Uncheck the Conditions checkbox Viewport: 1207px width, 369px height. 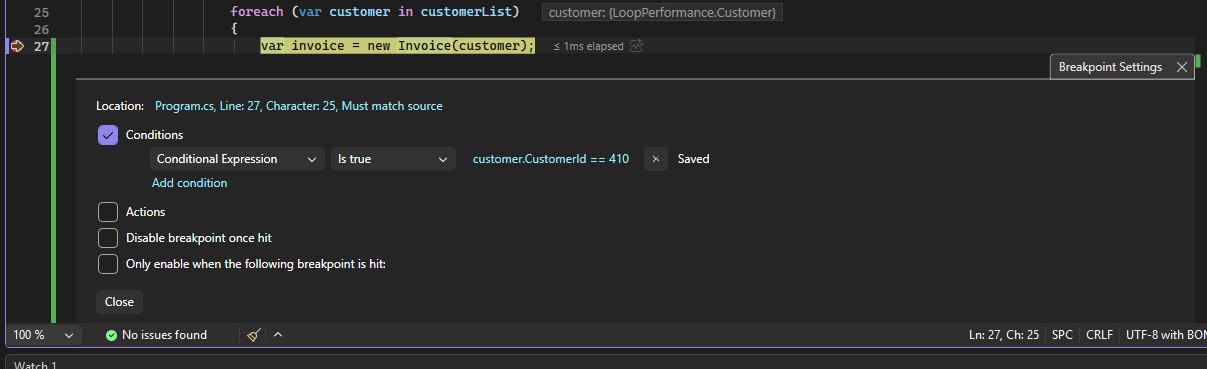pyautogui.click(x=108, y=135)
